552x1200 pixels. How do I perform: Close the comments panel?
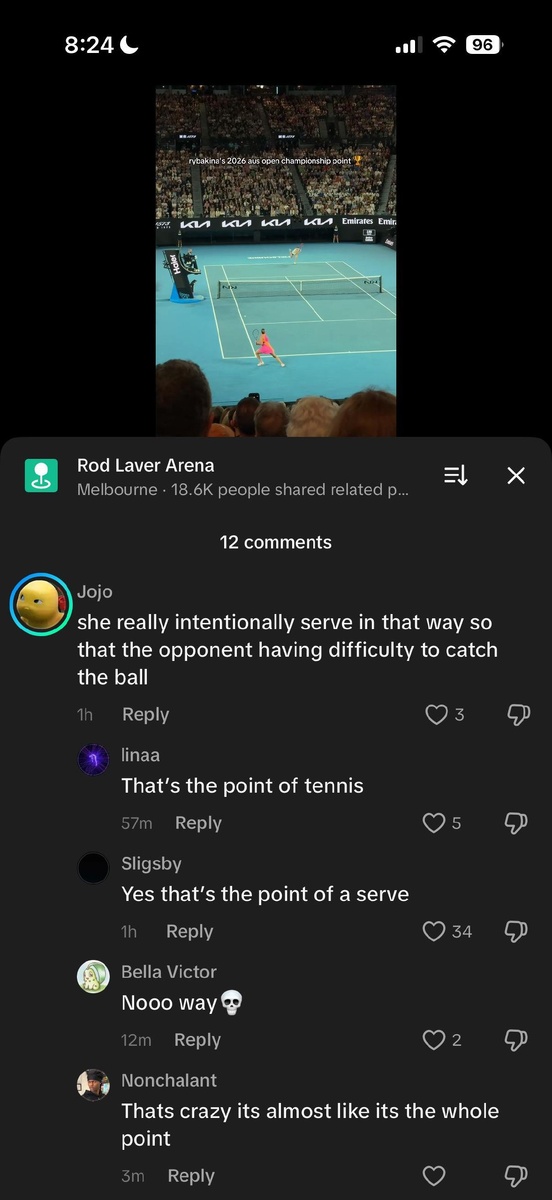pos(516,475)
